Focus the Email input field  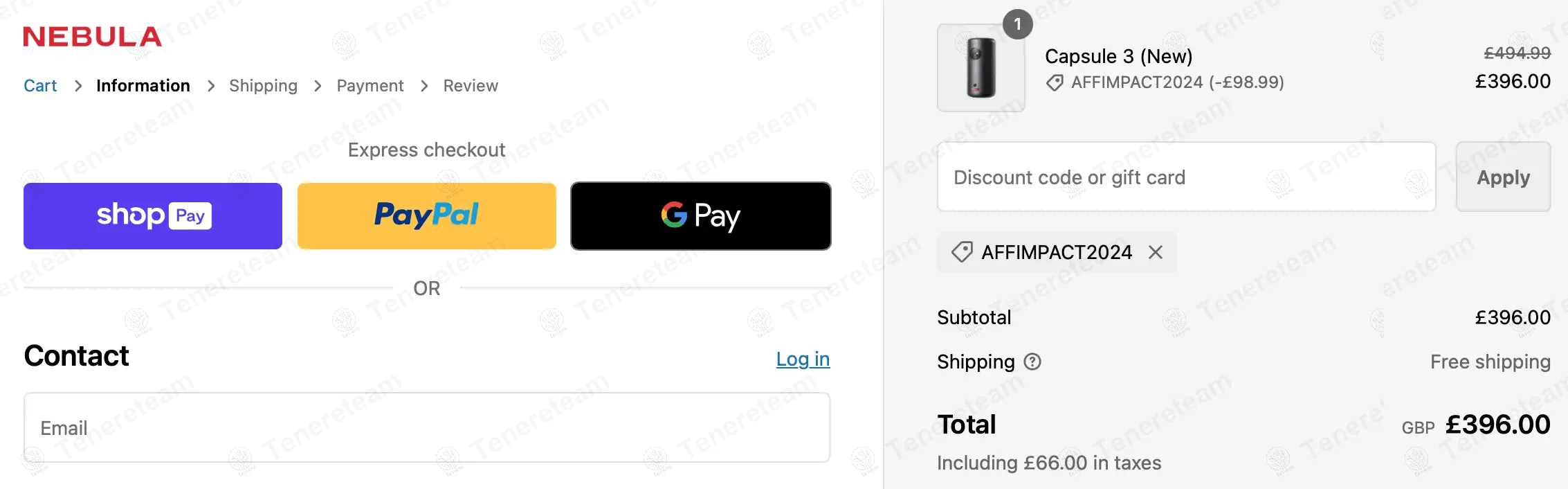[x=426, y=427]
